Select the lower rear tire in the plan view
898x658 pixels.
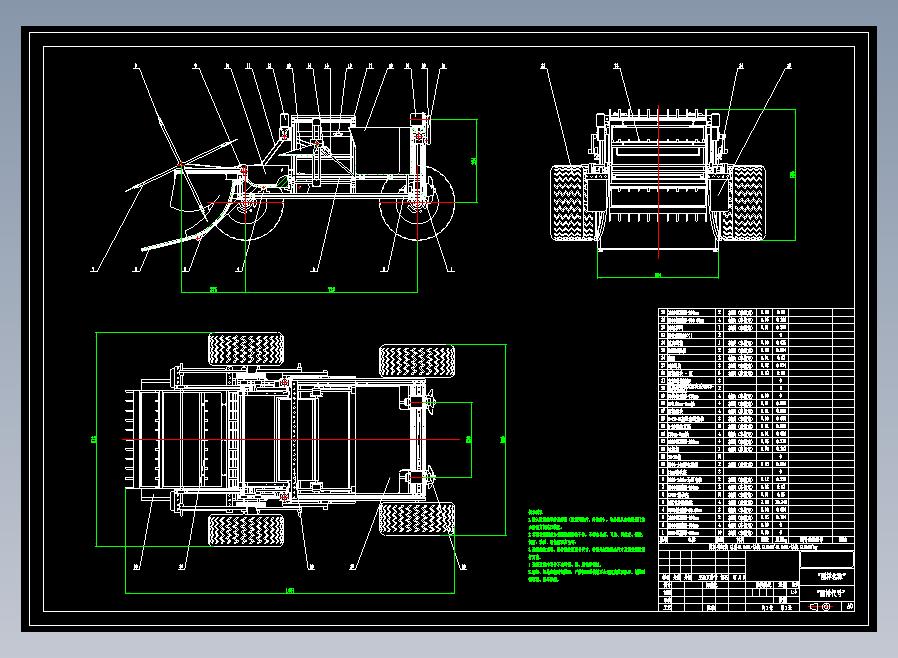(x=417, y=519)
